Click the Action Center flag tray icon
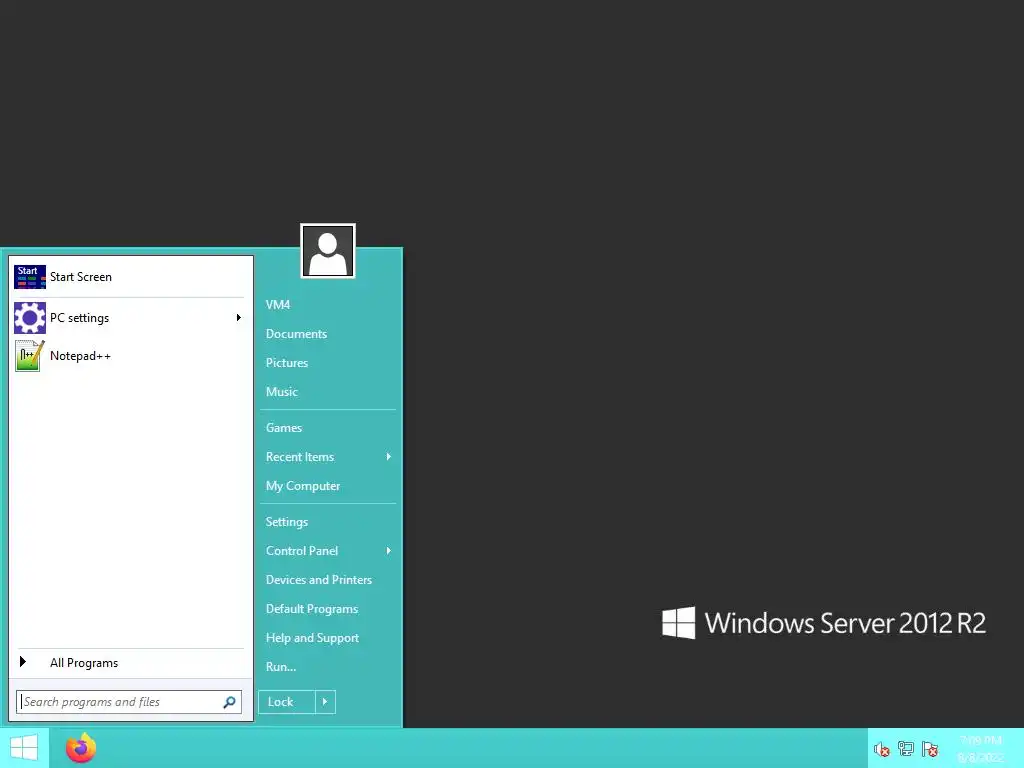This screenshot has width=1024, height=768. 930,749
